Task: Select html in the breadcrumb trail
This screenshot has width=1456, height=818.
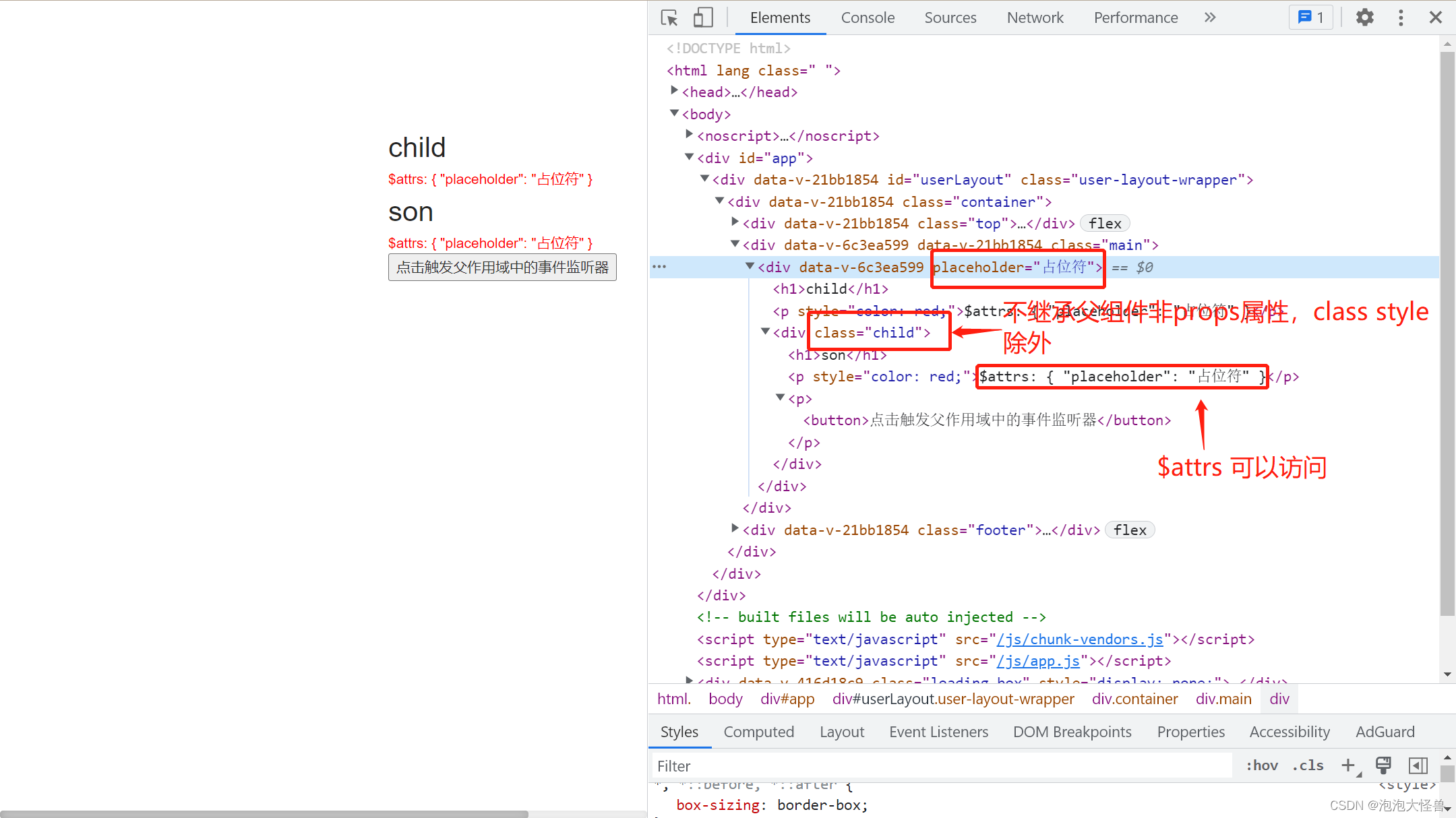Action: pos(674,699)
